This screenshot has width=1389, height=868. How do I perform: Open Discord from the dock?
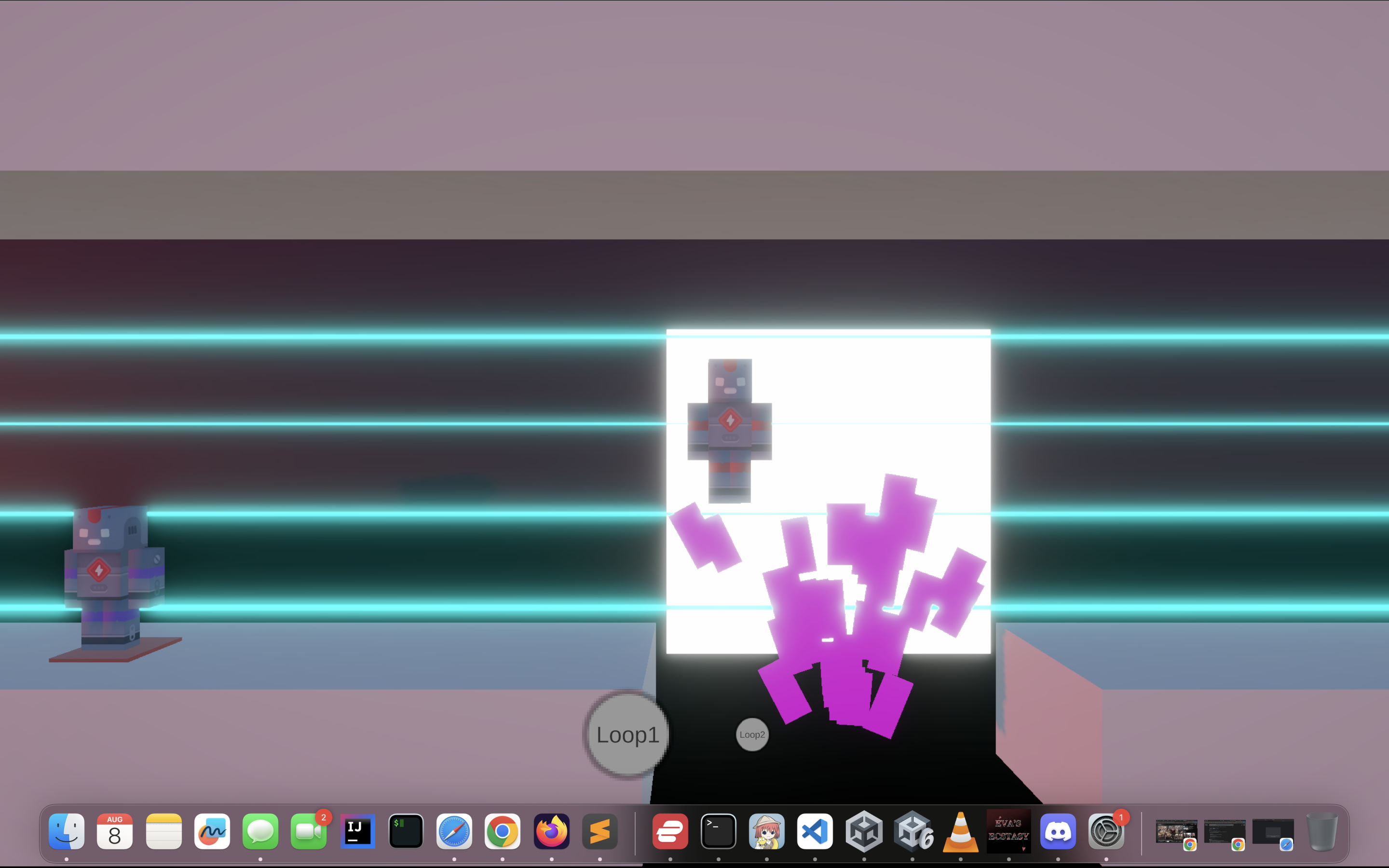click(x=1058, y=831)
